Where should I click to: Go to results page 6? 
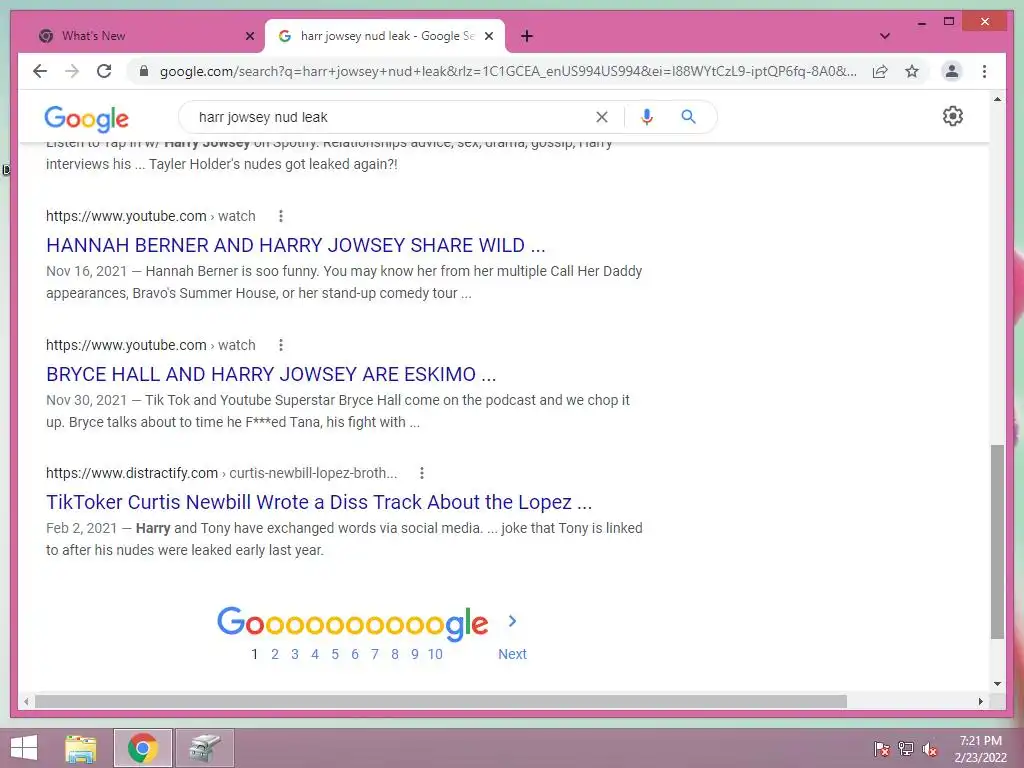[355, 654]
